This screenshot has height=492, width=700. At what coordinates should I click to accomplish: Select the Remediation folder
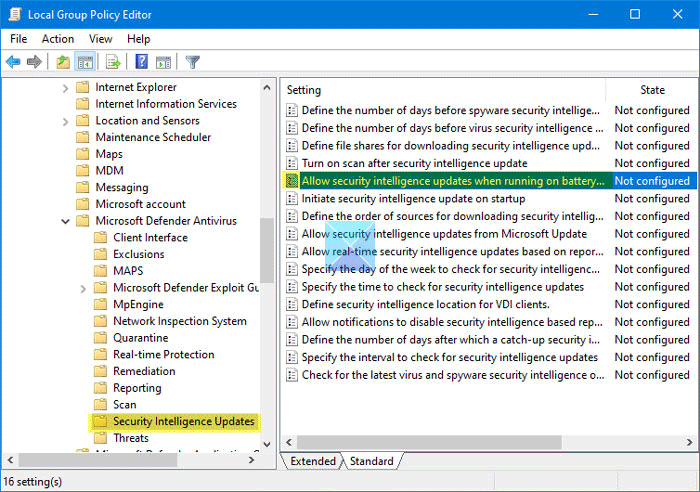tap(144, 371)
